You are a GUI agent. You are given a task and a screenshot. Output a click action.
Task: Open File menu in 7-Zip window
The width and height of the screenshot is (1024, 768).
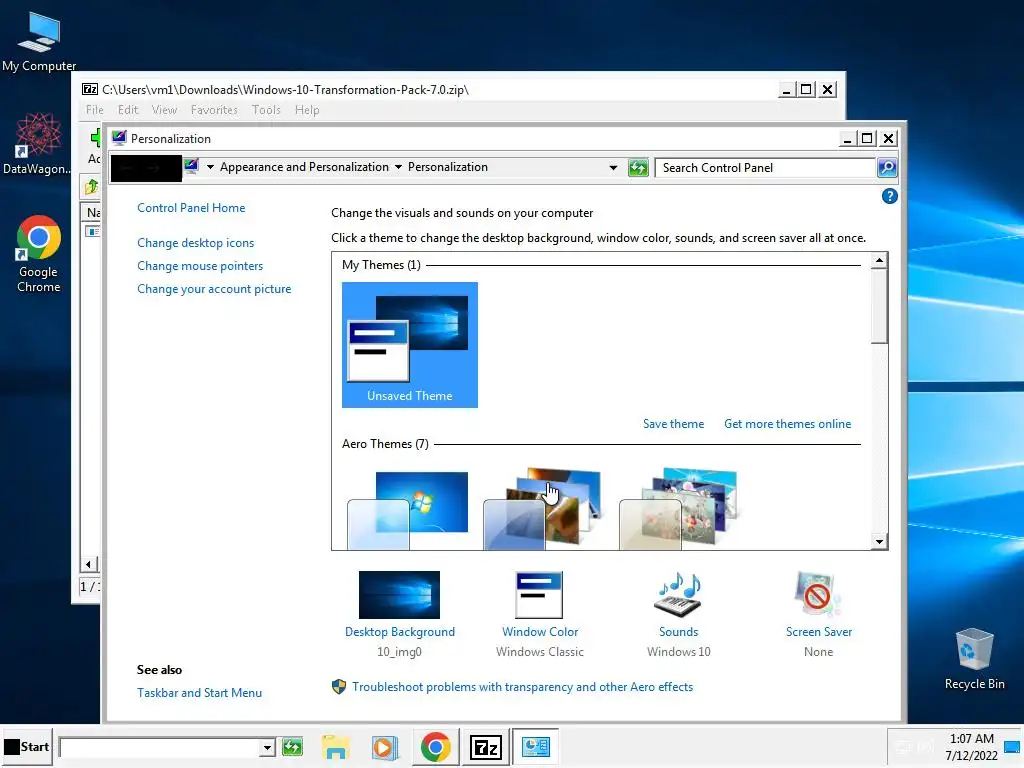tap(95, 110)
